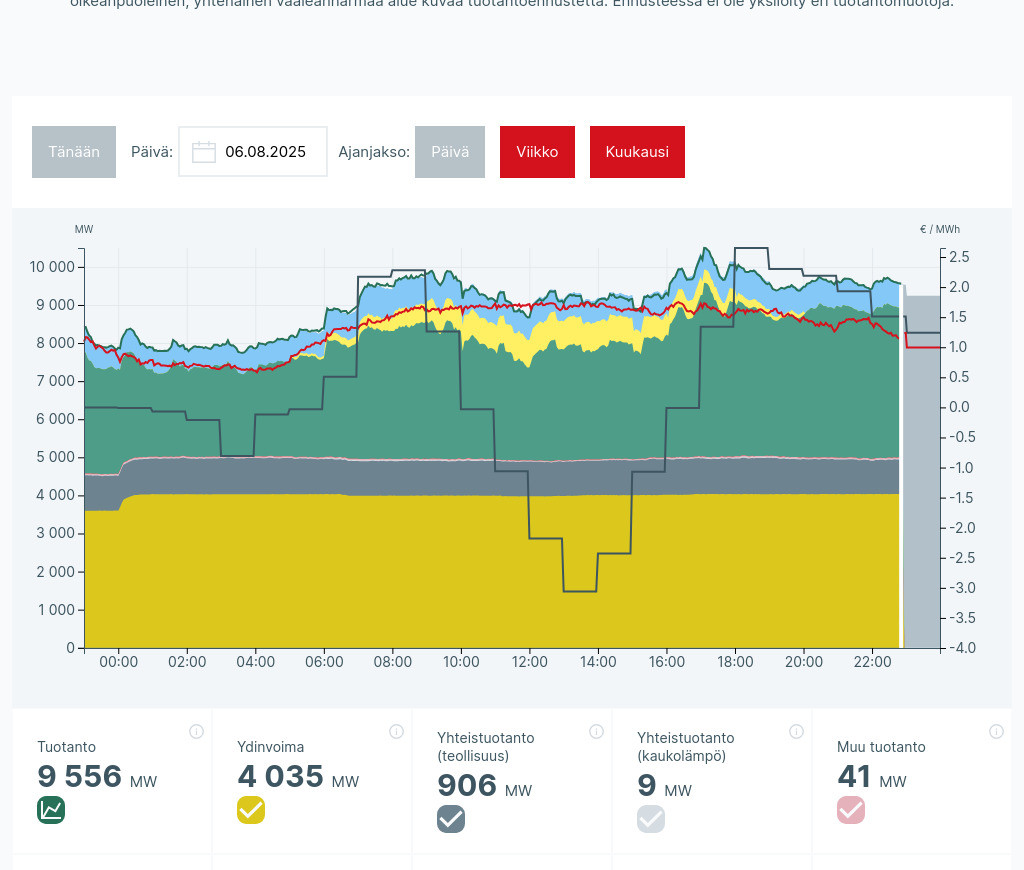This screenshot has height=870, width=1024.
Task: Toggle Yhteistuotanto (teollisuus) gray checkbox
Action: 451,819
